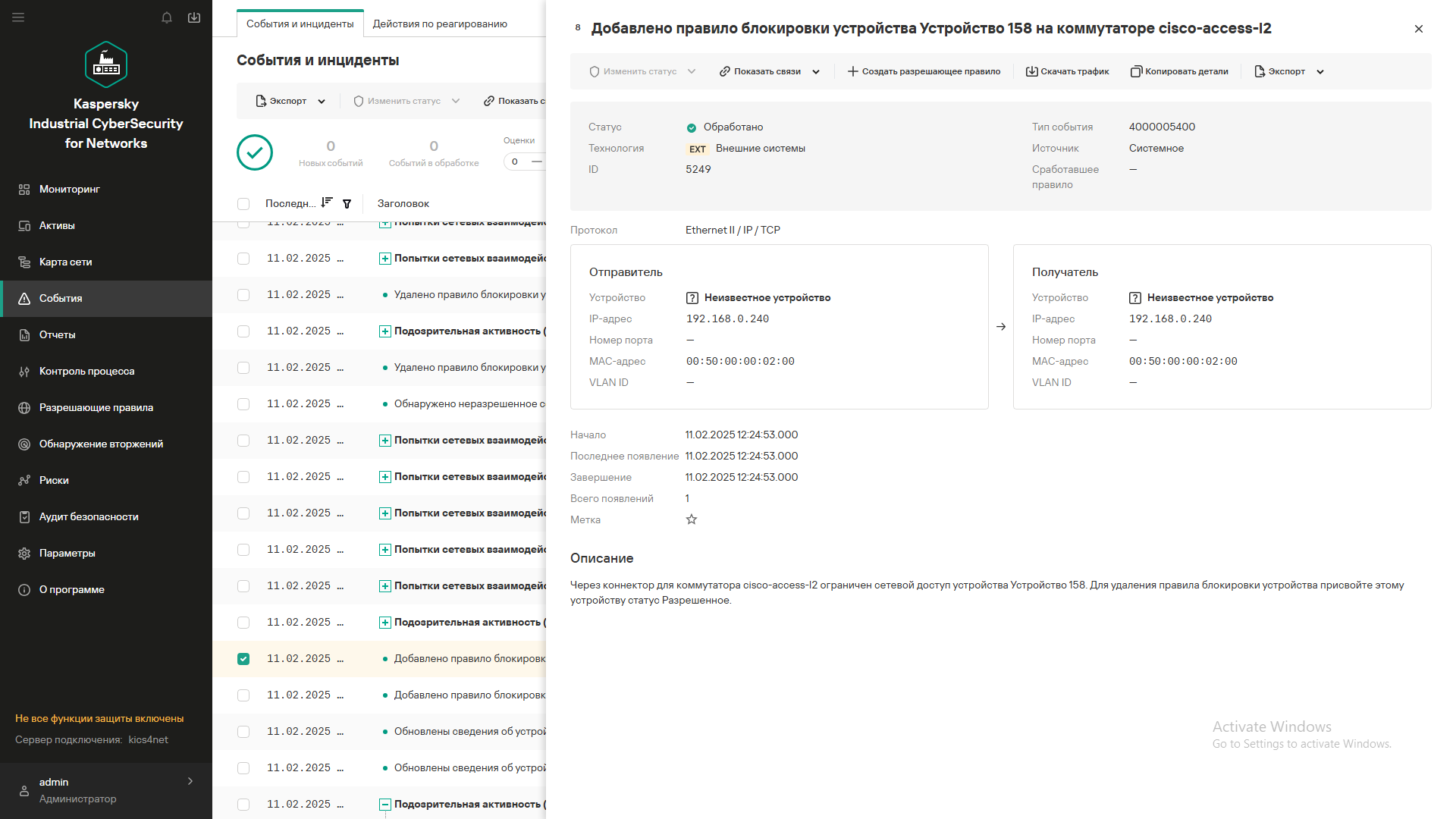Close the event details panel

[1419, 29]
